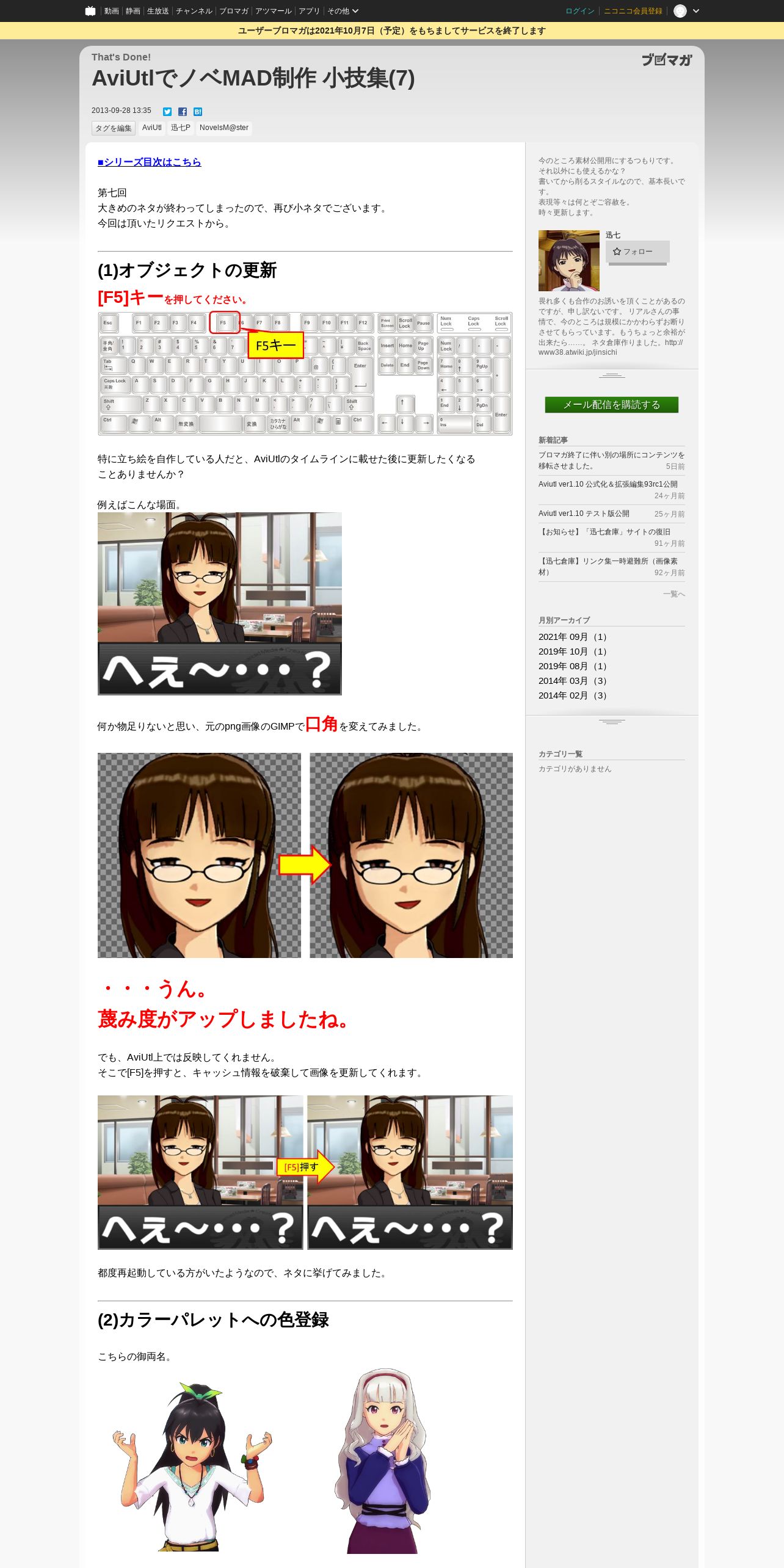
Task: Click the GIMP mouth comparison image
Action: tap(305, 855)
